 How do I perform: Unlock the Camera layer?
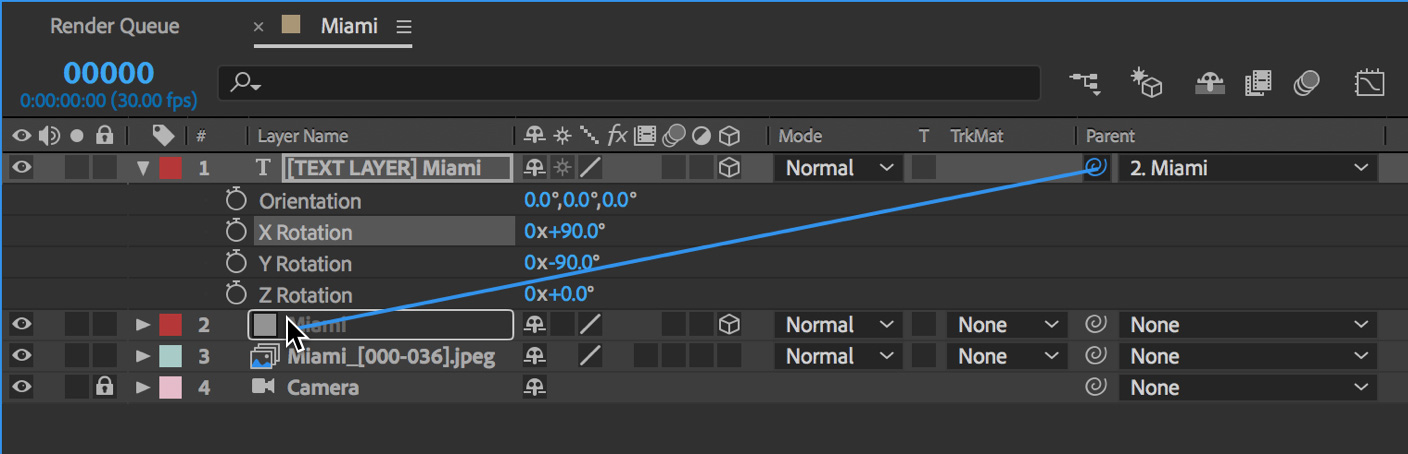(104, 387)
